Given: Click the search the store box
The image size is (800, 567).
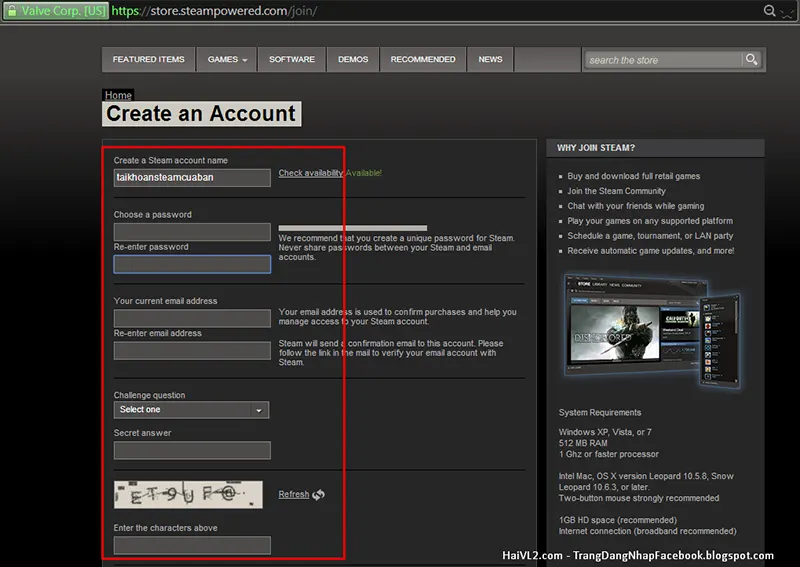Looking at the screenshot, I should pyautogui.click(x=663, y=60).
